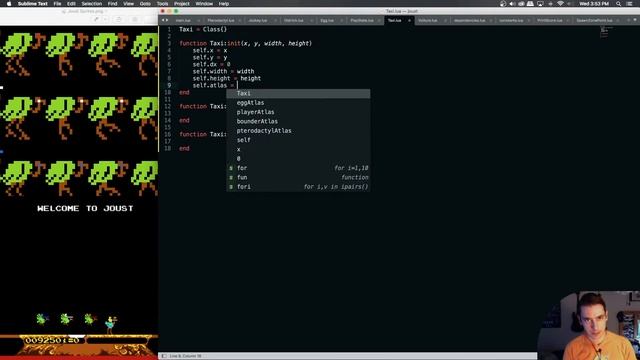
Task: Open the Project menu
Action: [x=182, y=4]
